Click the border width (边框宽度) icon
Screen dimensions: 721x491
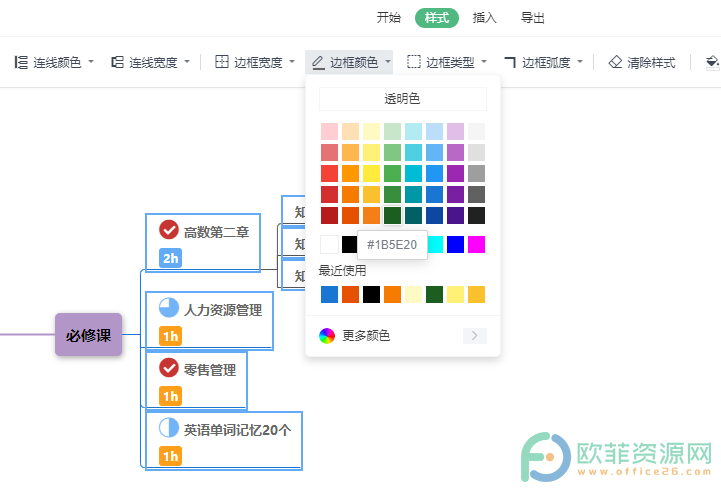pos(222,62)
